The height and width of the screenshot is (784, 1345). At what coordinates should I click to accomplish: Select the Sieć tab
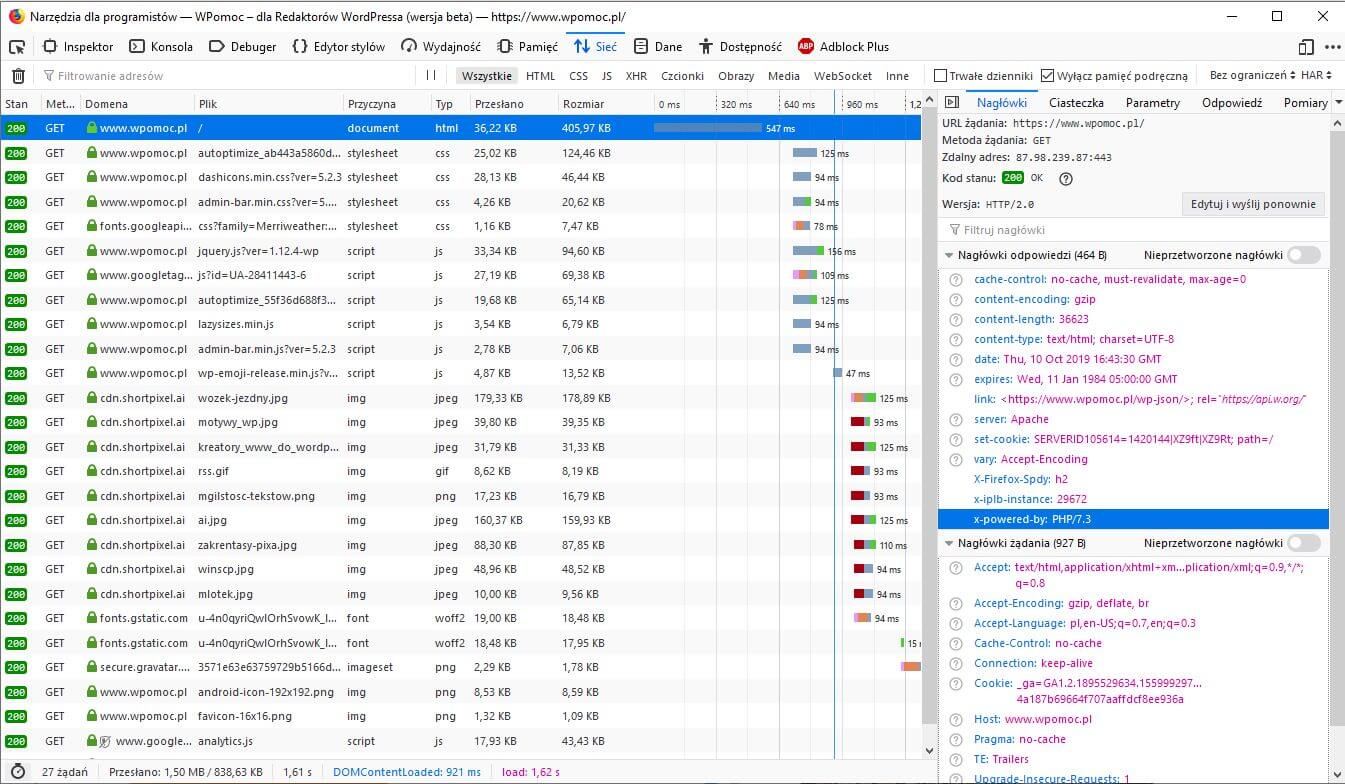(x=595, y=47)
